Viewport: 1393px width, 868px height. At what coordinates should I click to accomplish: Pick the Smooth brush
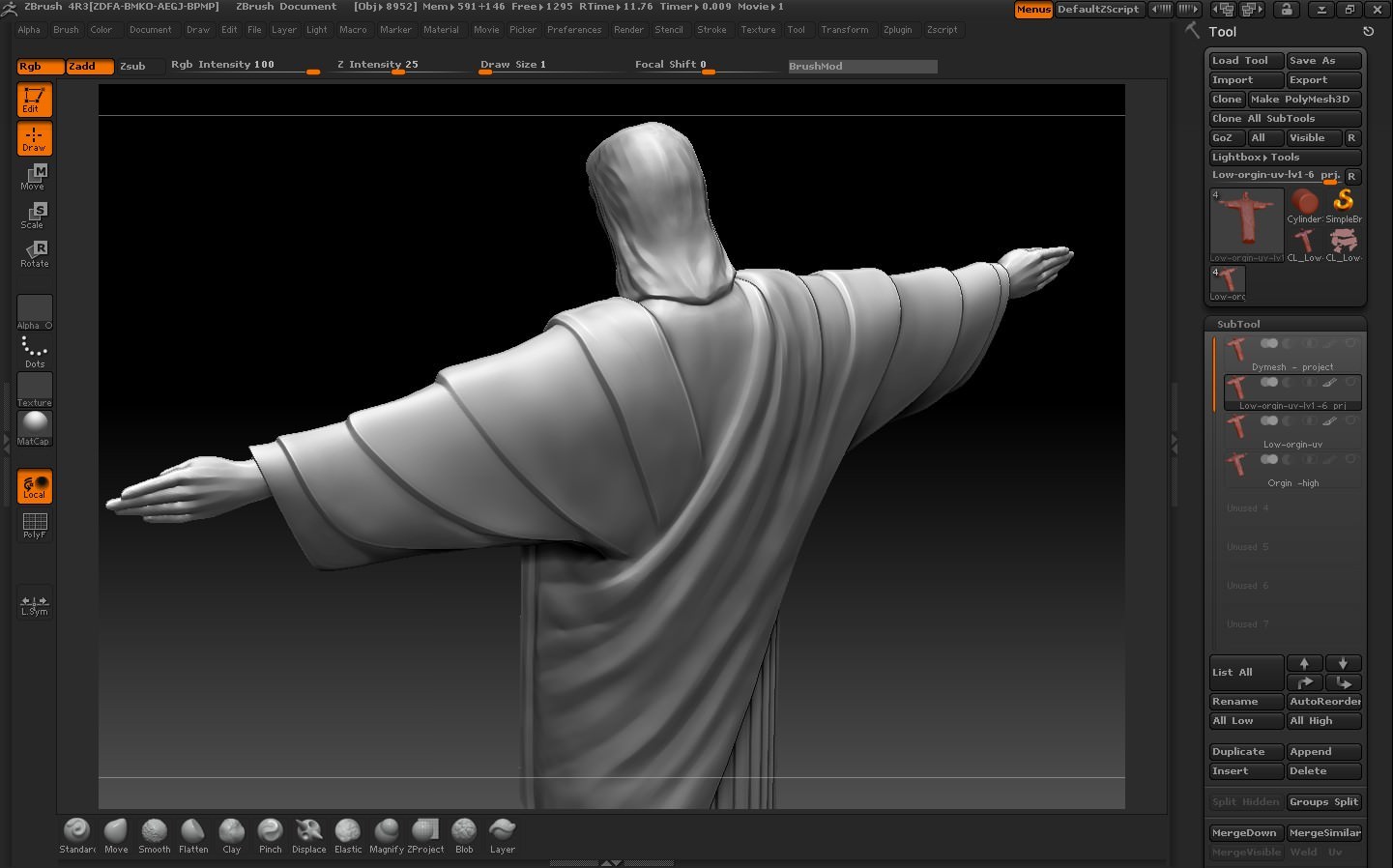[x=155, y=835]
